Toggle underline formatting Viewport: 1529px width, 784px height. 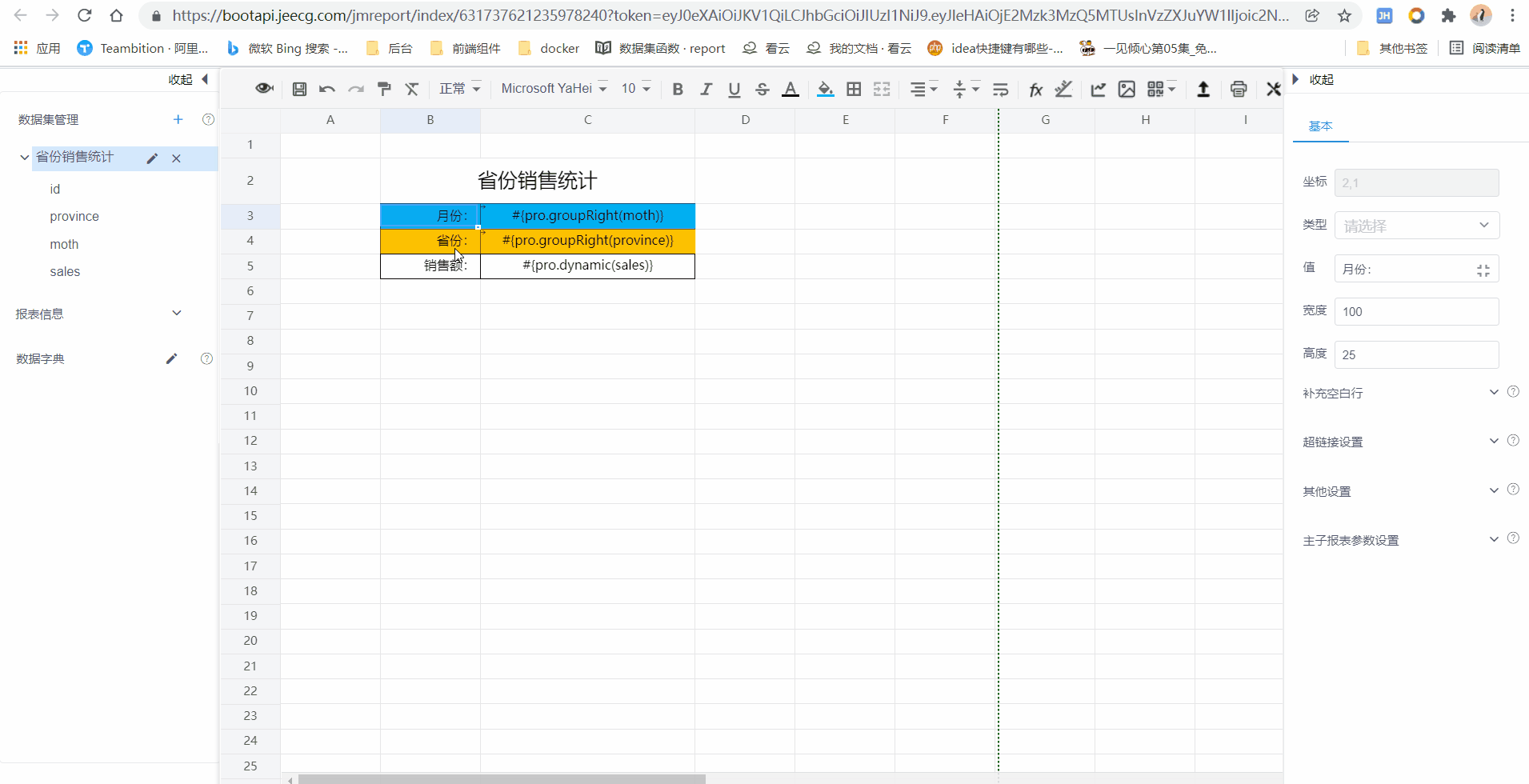click(x=734, y=89)
